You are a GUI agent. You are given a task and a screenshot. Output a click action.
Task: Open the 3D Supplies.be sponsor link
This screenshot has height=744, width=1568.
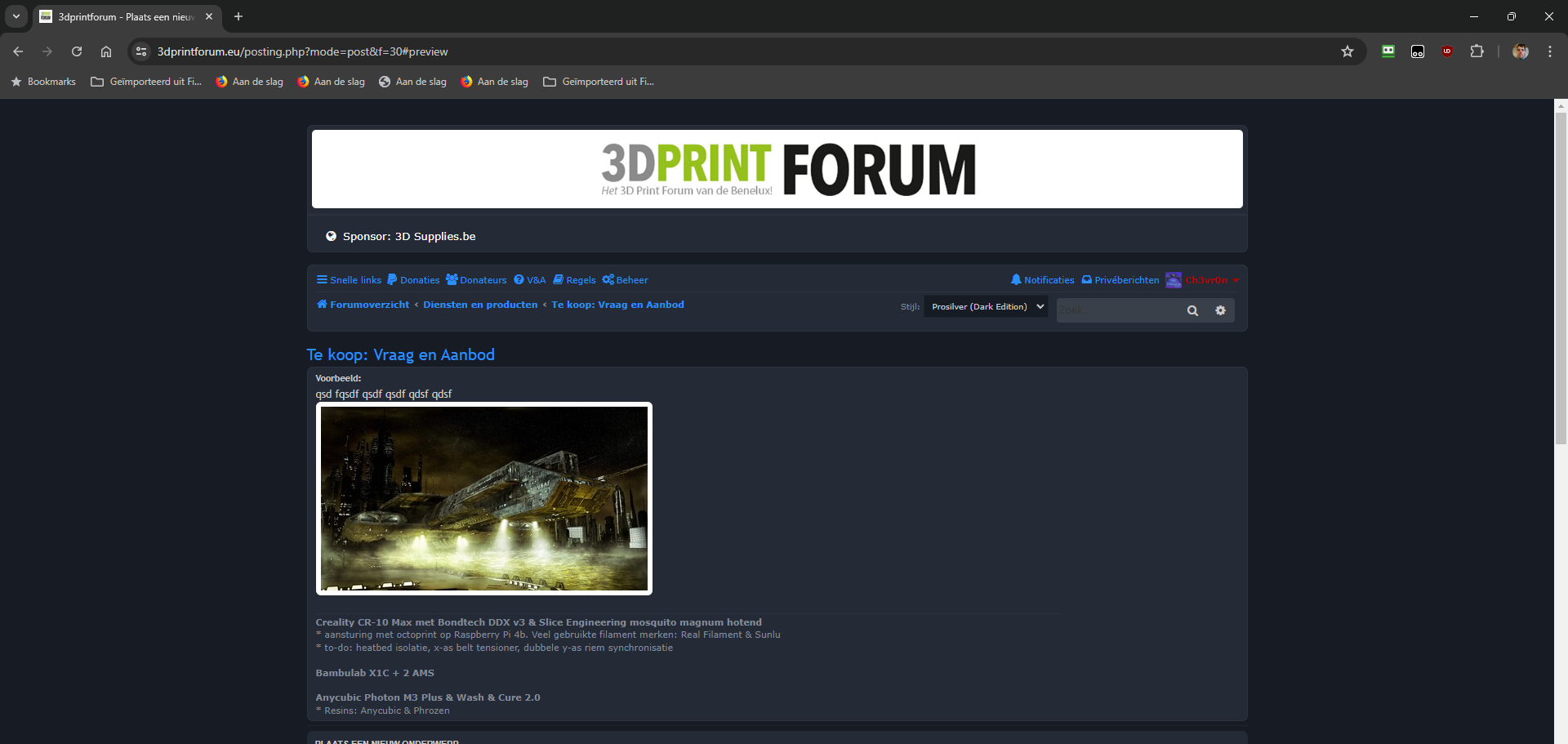click(x=434, y=237)
